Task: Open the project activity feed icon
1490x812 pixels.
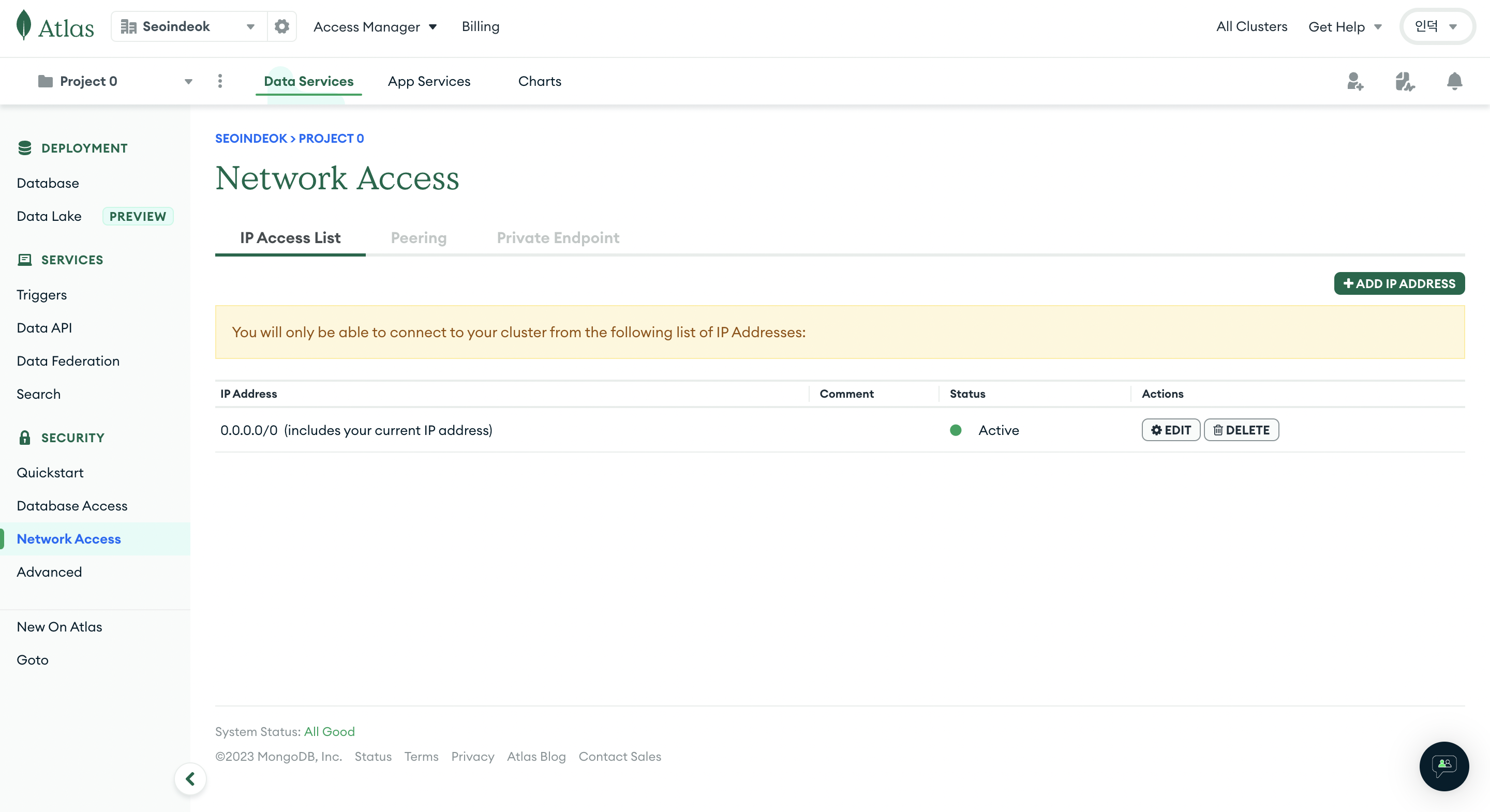Action: (x=1405, y=81)
